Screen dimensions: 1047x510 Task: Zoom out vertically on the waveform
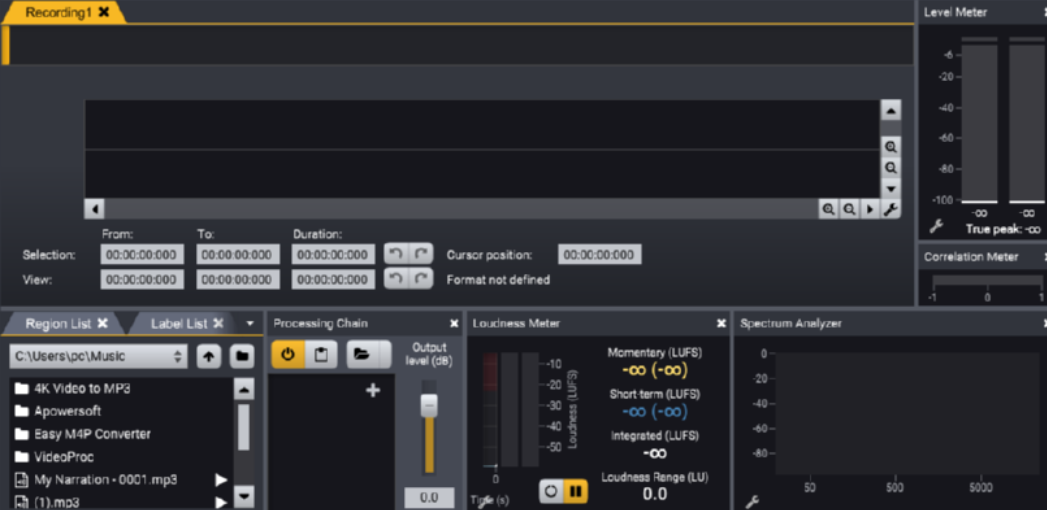pyautogui.click(x=891, y=168)
